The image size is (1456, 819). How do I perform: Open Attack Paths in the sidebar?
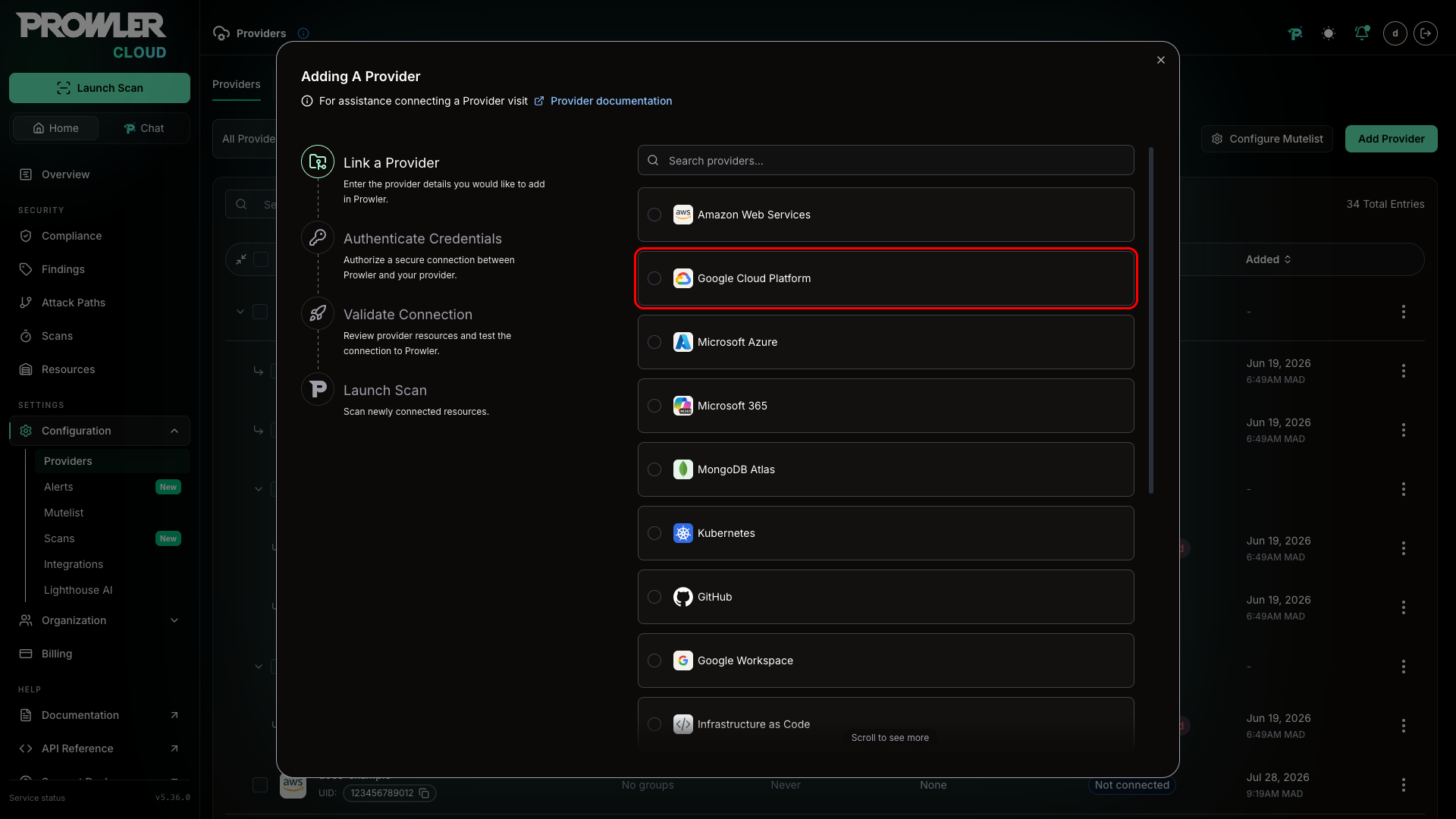pos(99,303)
